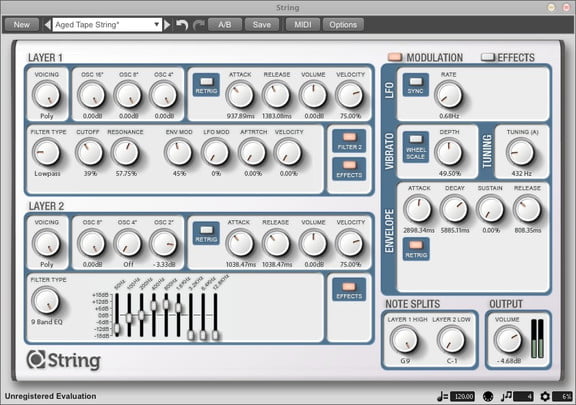The width and height of the screenshot is (576, 405).
Task: Click the Env Mod knob
Action: (179, 153)
